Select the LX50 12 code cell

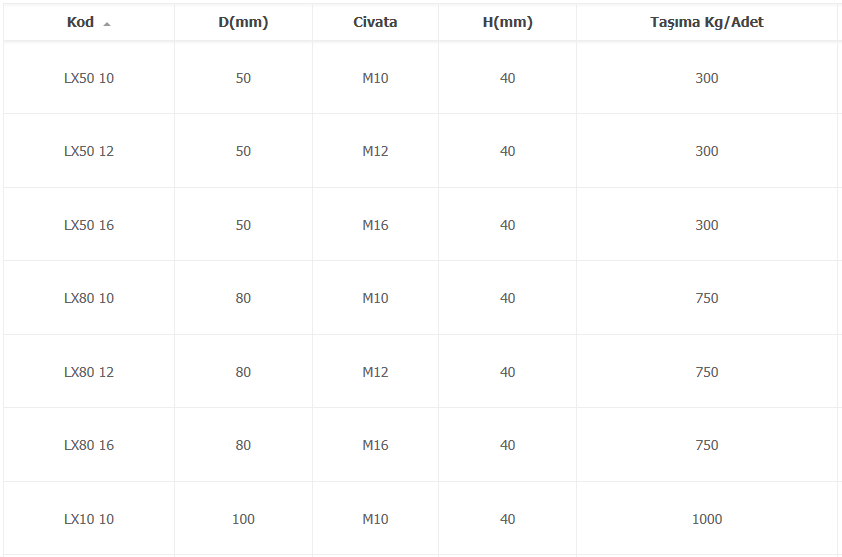[89, 151]
